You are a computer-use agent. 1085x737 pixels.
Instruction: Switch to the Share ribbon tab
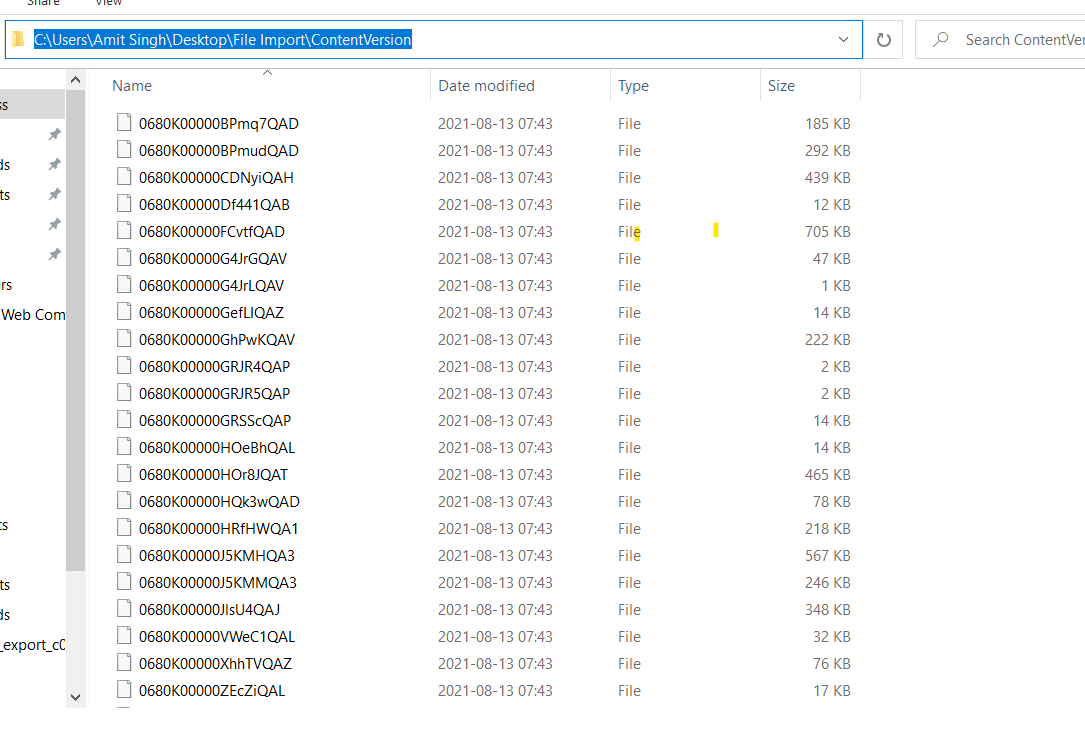43,5
